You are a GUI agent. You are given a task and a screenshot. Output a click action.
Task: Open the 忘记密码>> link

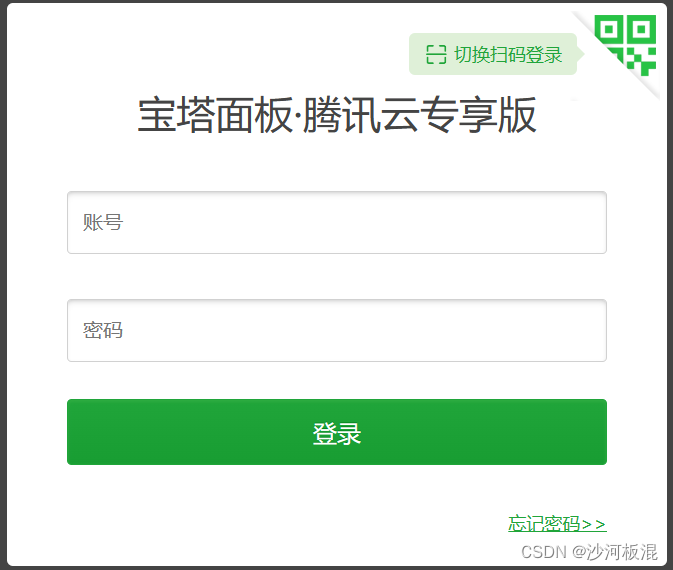tap(557, 524)
